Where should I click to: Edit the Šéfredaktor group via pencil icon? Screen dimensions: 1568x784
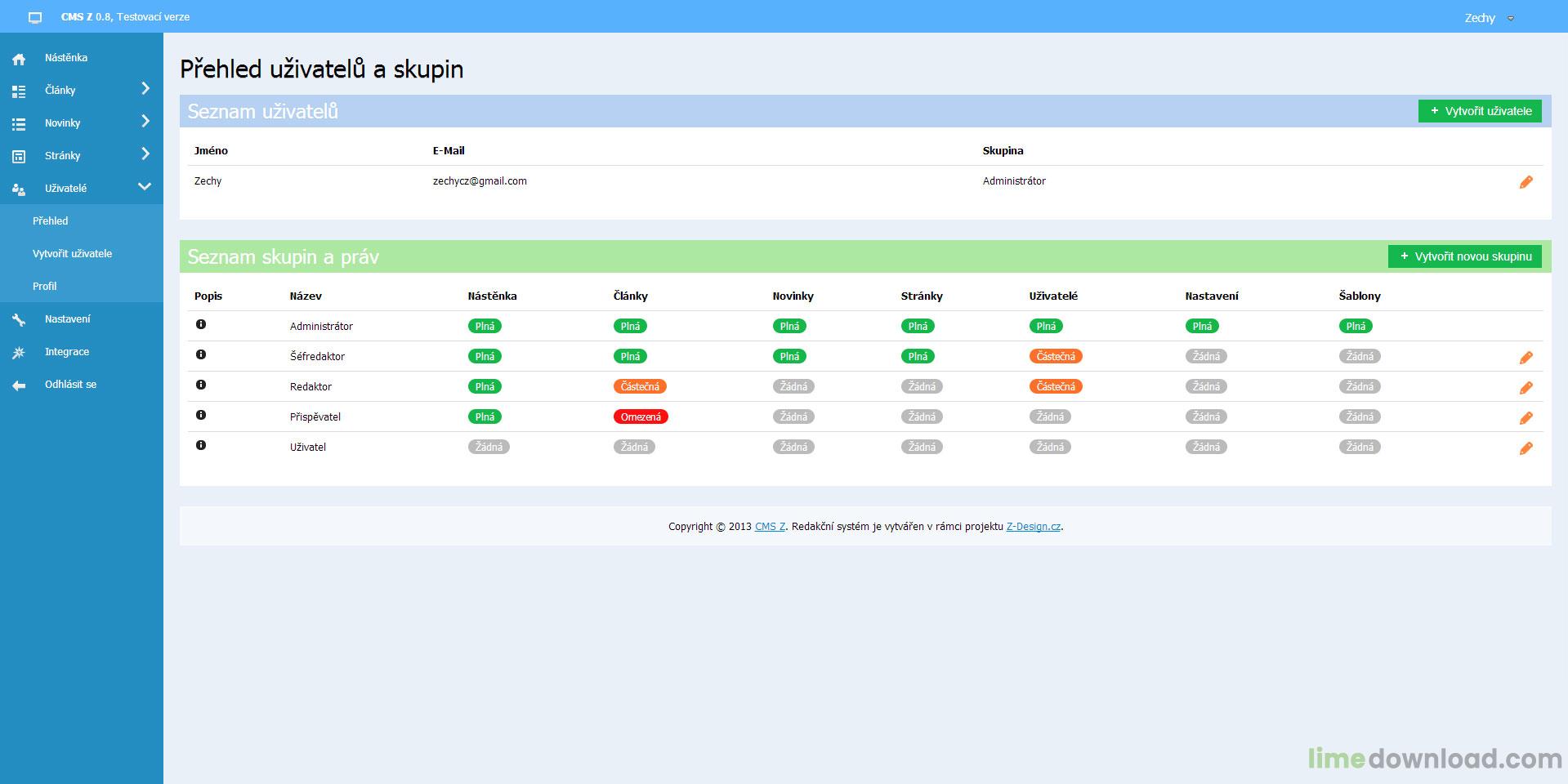pos(1526,358)
